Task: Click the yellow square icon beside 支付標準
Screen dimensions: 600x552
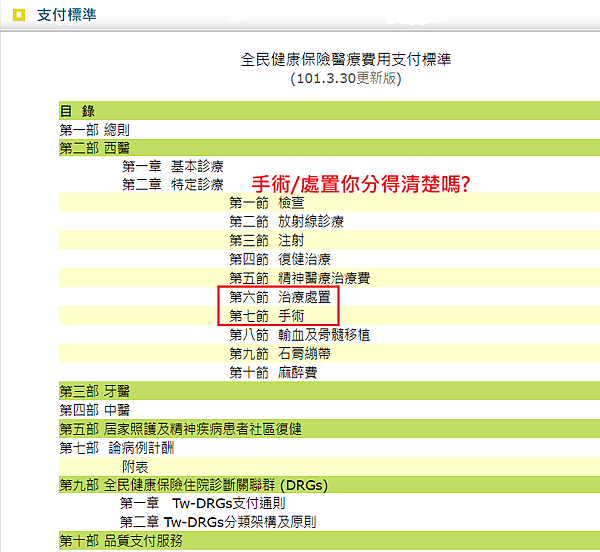Action: (x=19, y=15)
